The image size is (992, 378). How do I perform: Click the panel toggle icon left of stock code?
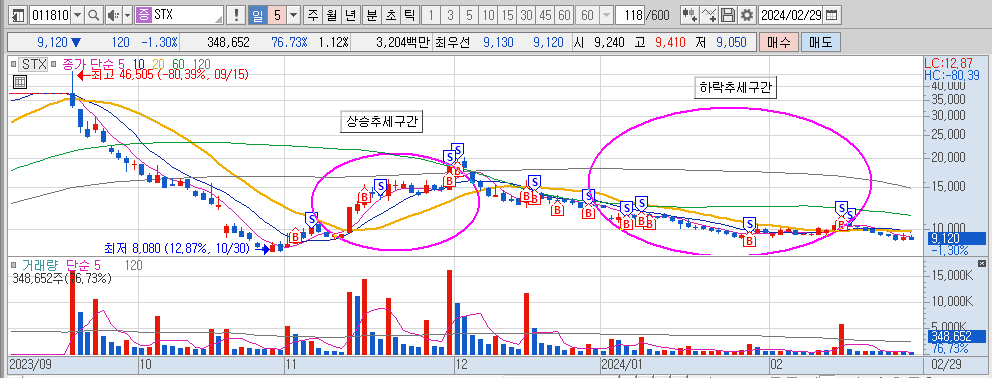coord(19,15)
